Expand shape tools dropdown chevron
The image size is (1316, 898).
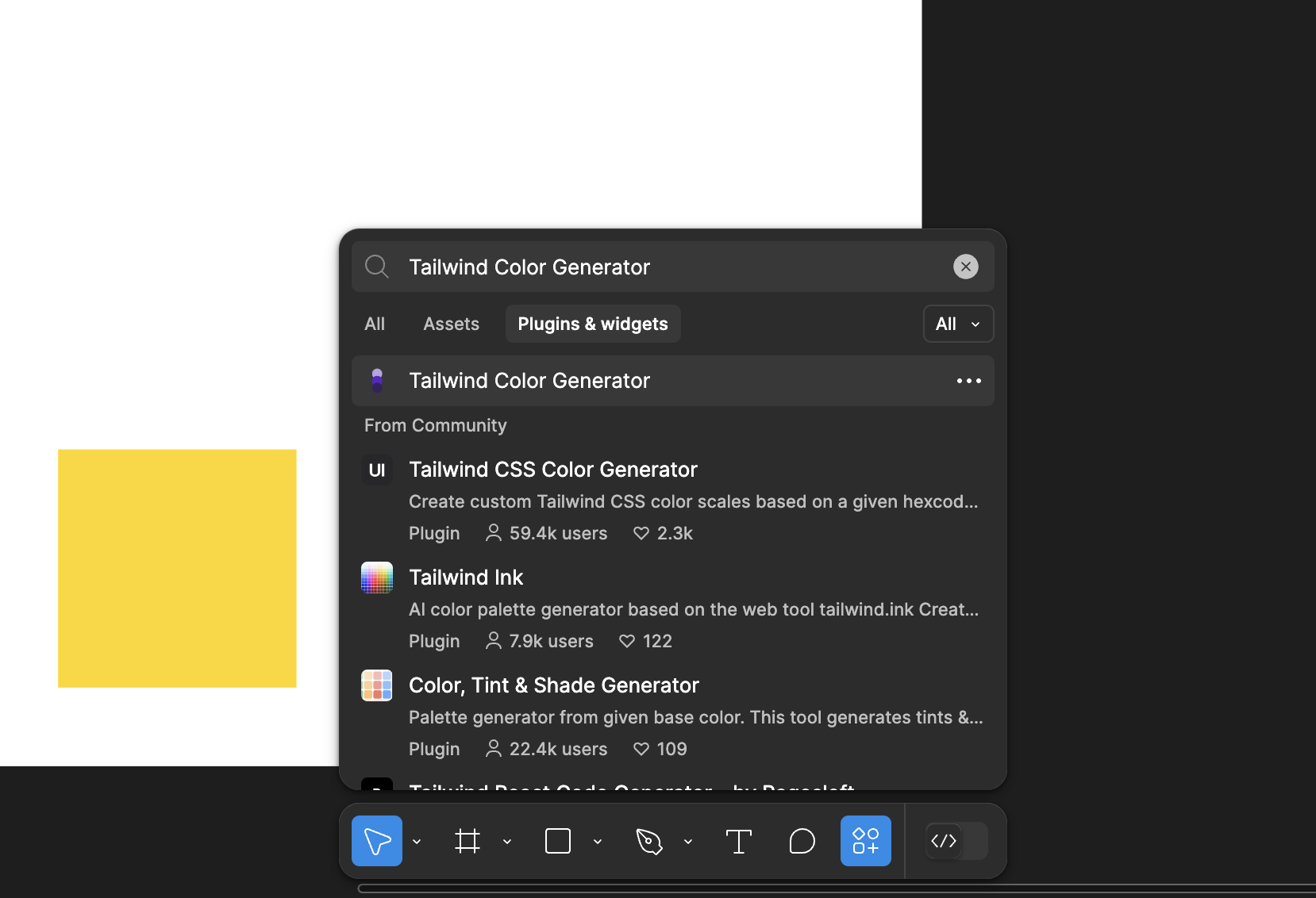598,842
